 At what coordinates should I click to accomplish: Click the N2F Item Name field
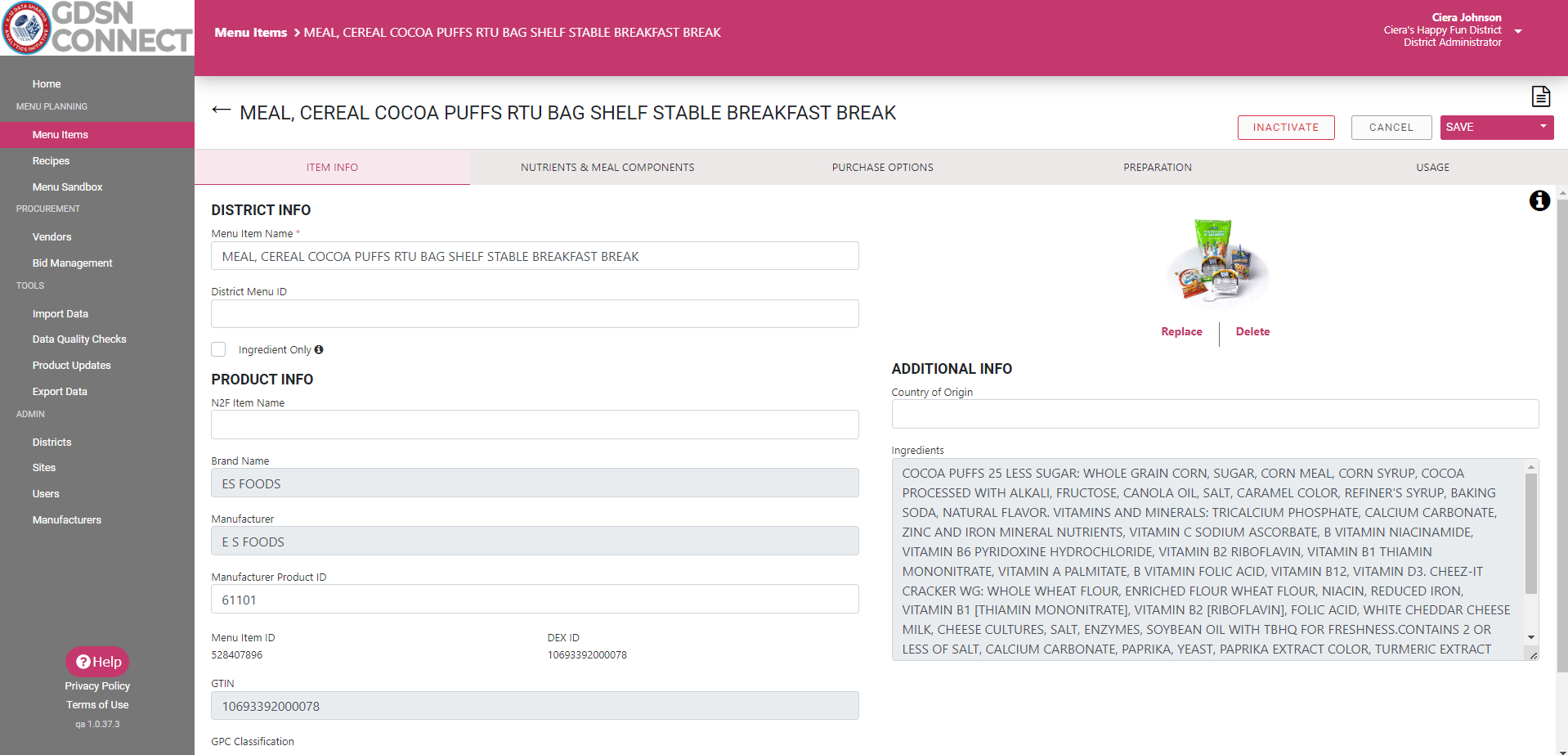(535, 425)
